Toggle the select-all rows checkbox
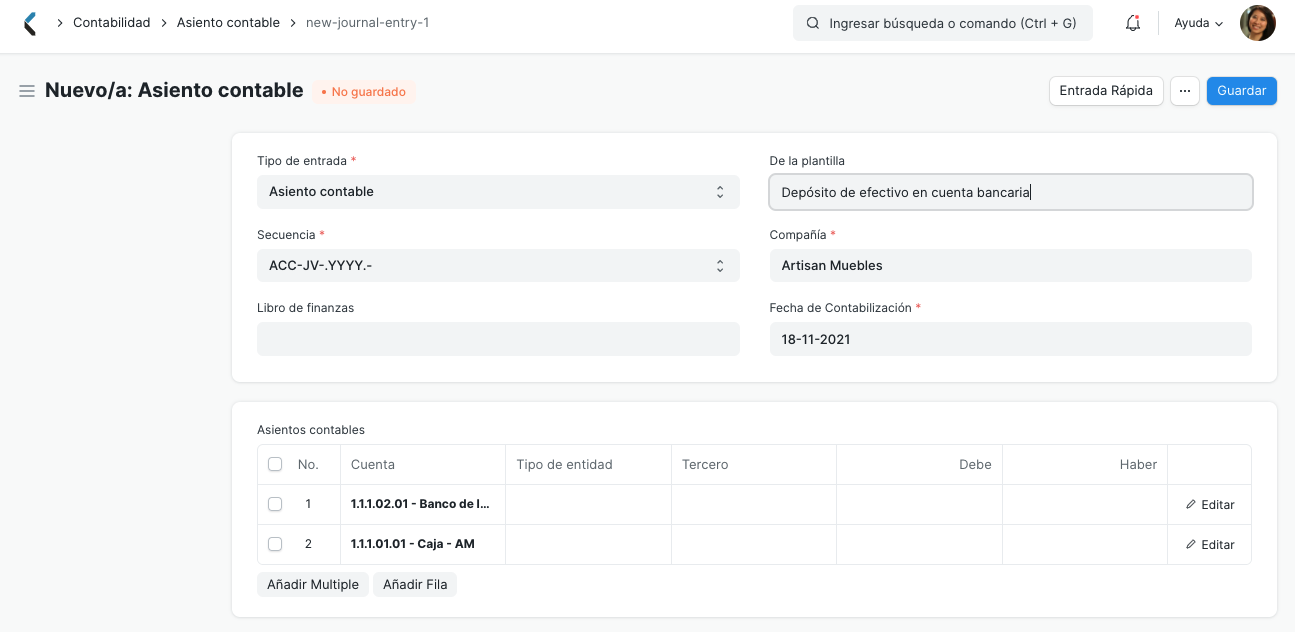The image size is (1295, 632). click(275, 464)
